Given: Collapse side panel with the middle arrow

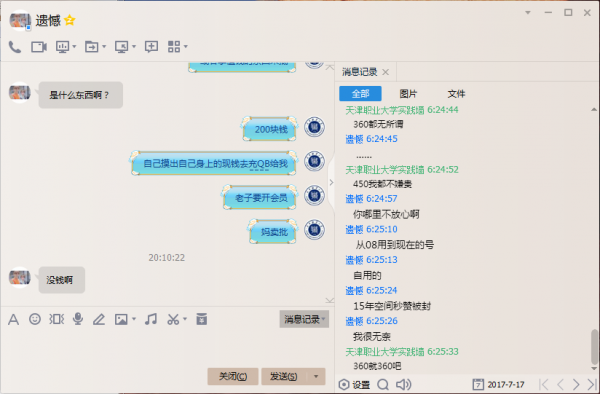Looking at the screenshot, I should [331, 182].
